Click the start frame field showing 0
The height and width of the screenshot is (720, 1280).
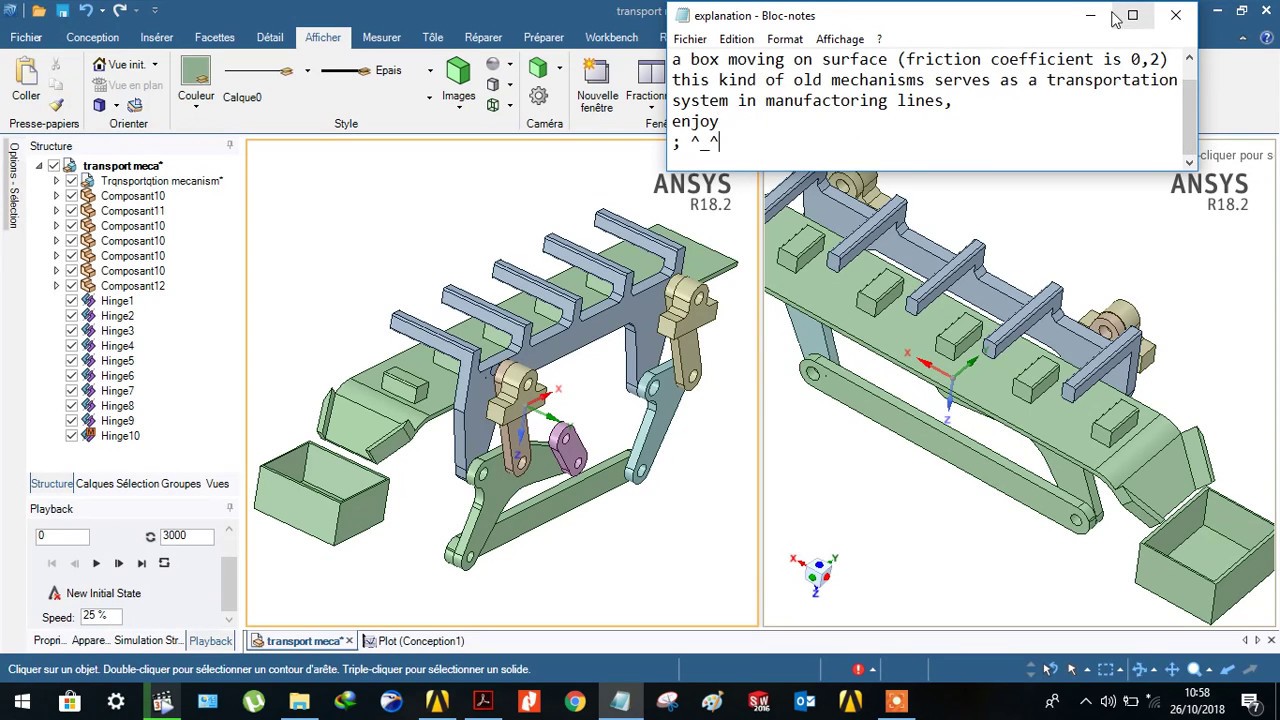(x=62, y=536)
